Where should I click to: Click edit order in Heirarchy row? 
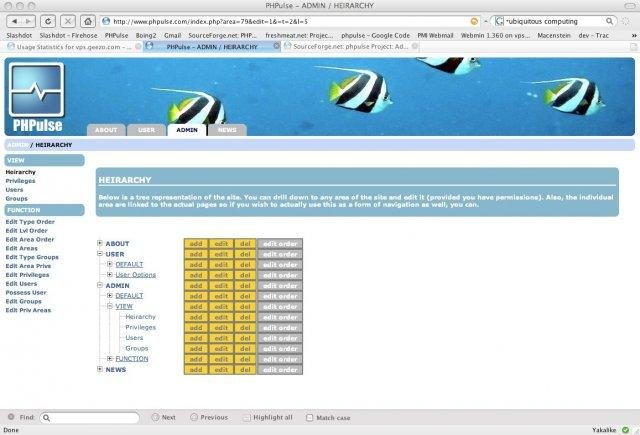point(280,317)
